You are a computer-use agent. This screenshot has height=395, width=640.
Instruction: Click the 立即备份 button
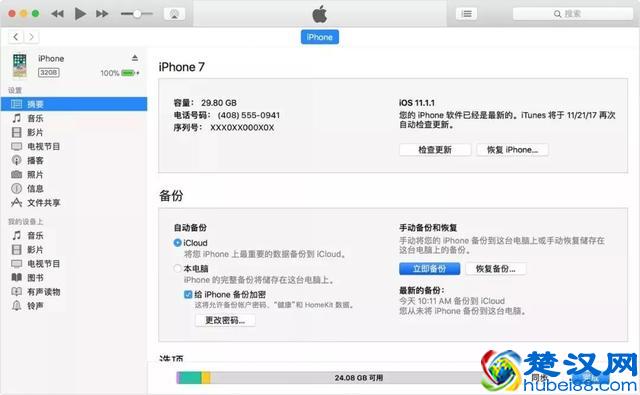tap(429, 269)
